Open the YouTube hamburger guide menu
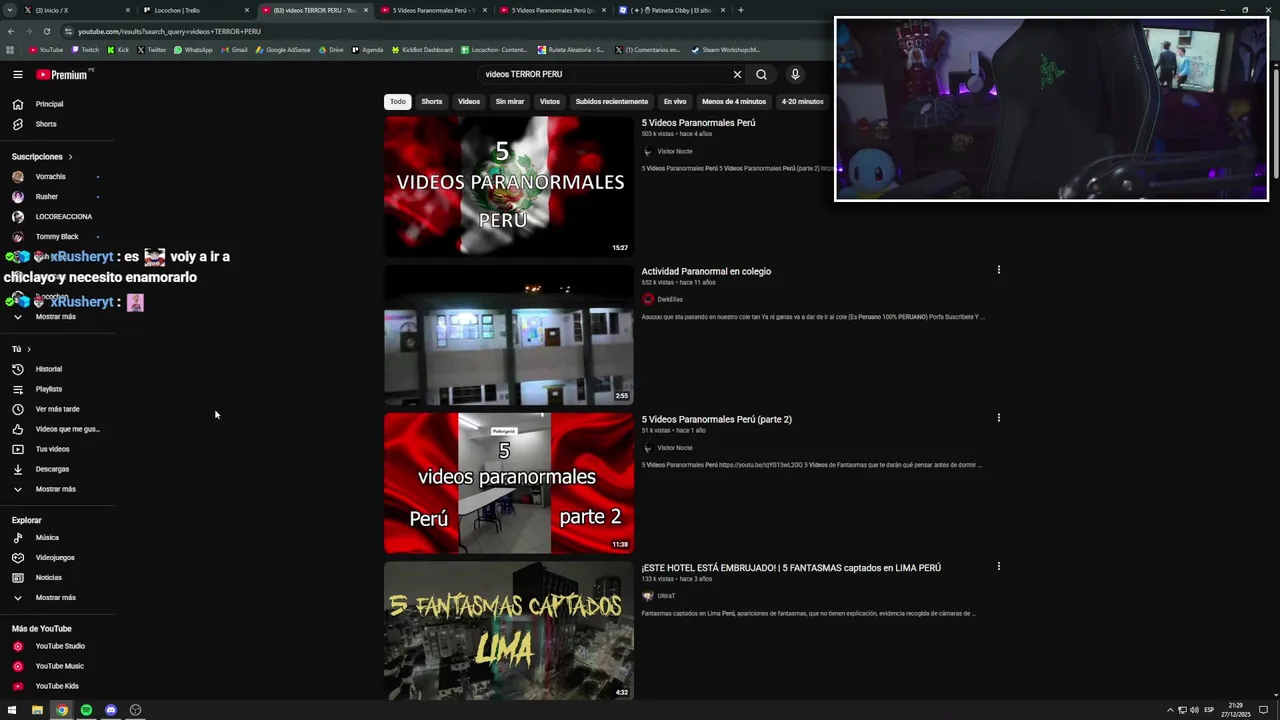This screenshot has height=720, width=1280. [18, 74]
